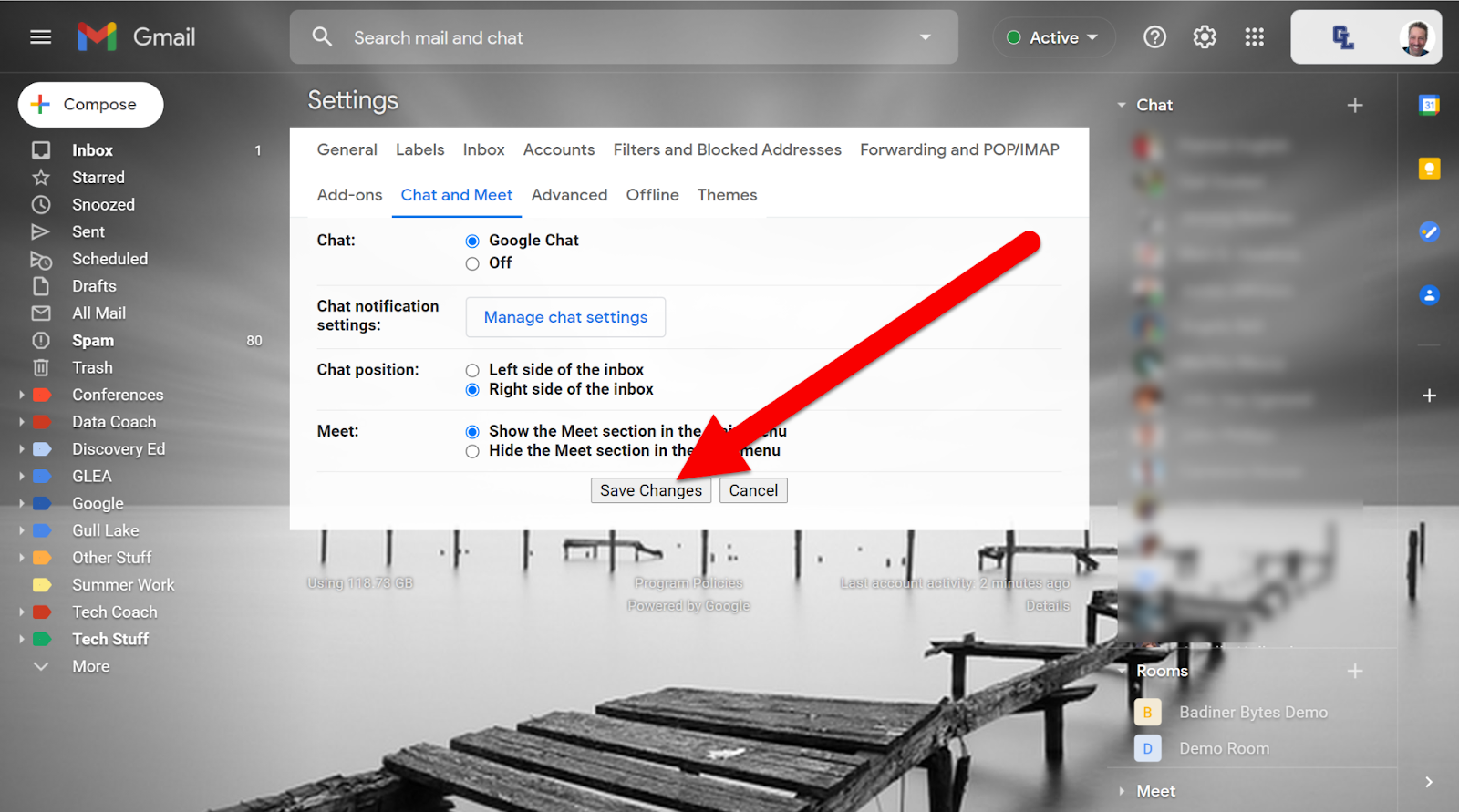Viewport: 1459px width, 812px height.
Task: Select Hide the Meet section option
Action: click(472, 452)
